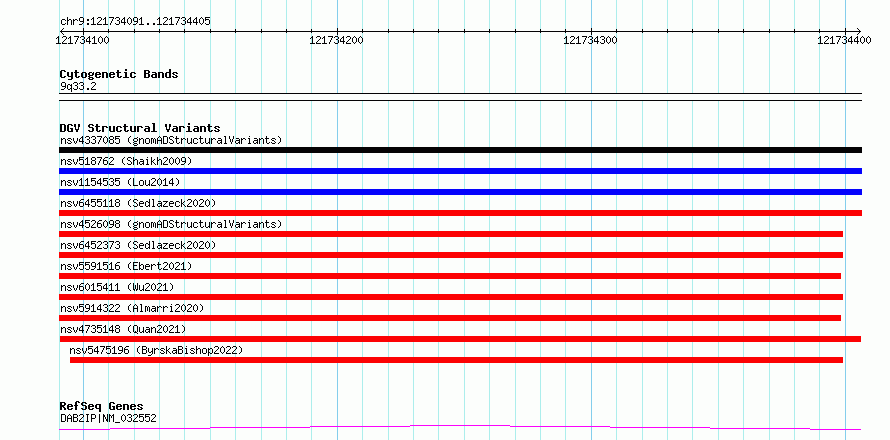The image size is (890, 440).
Task: Click the red nsv6452373 variant bar
Action: click(x=451, y=255)
